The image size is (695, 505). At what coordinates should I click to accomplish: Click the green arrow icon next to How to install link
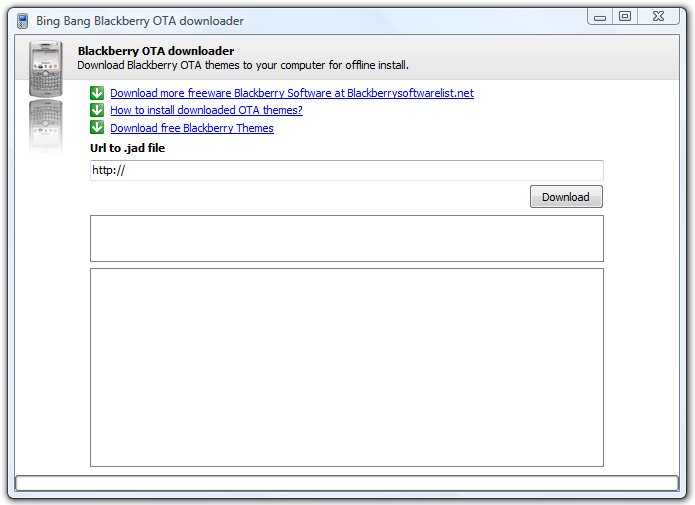[x=97, y=110]
